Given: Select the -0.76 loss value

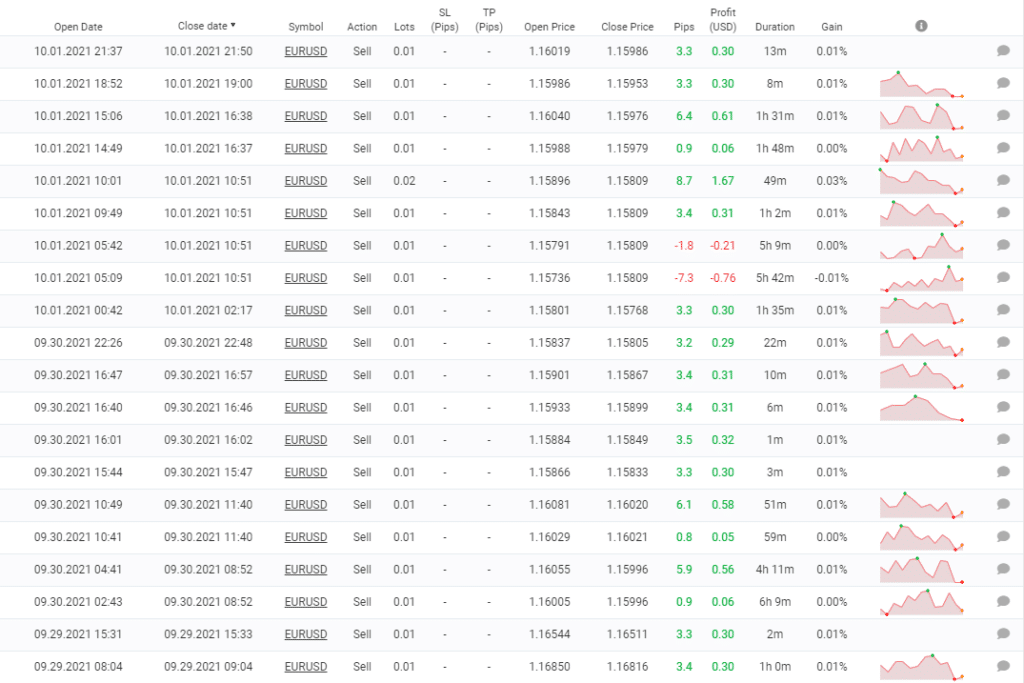Looking at the screenshot, I should coord(722,278).
